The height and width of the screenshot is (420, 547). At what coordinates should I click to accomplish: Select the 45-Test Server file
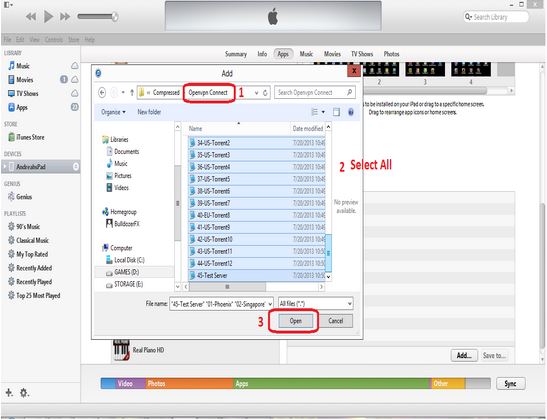(x=257, y=276)
